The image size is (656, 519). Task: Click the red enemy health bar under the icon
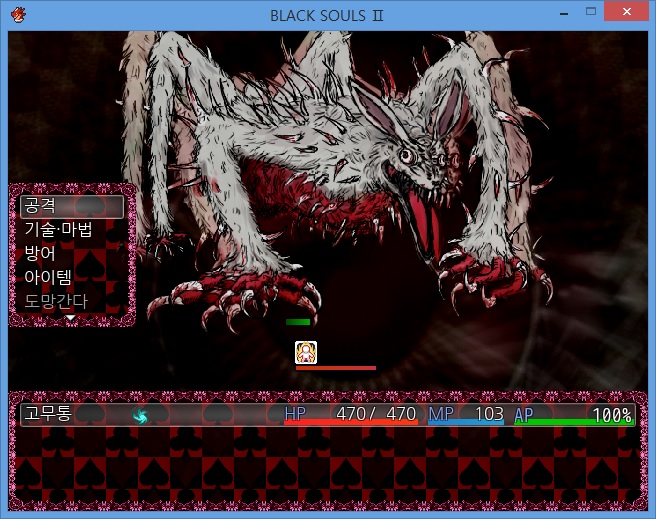[x=336, y=368]
